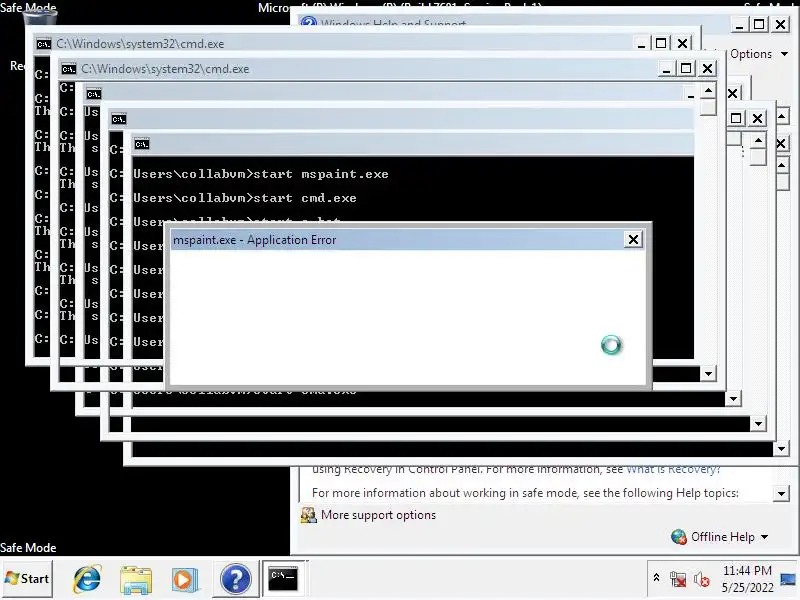Open Help and Support taskbar icon
Viewport: 800px width, 600px height.
[235, 580]
